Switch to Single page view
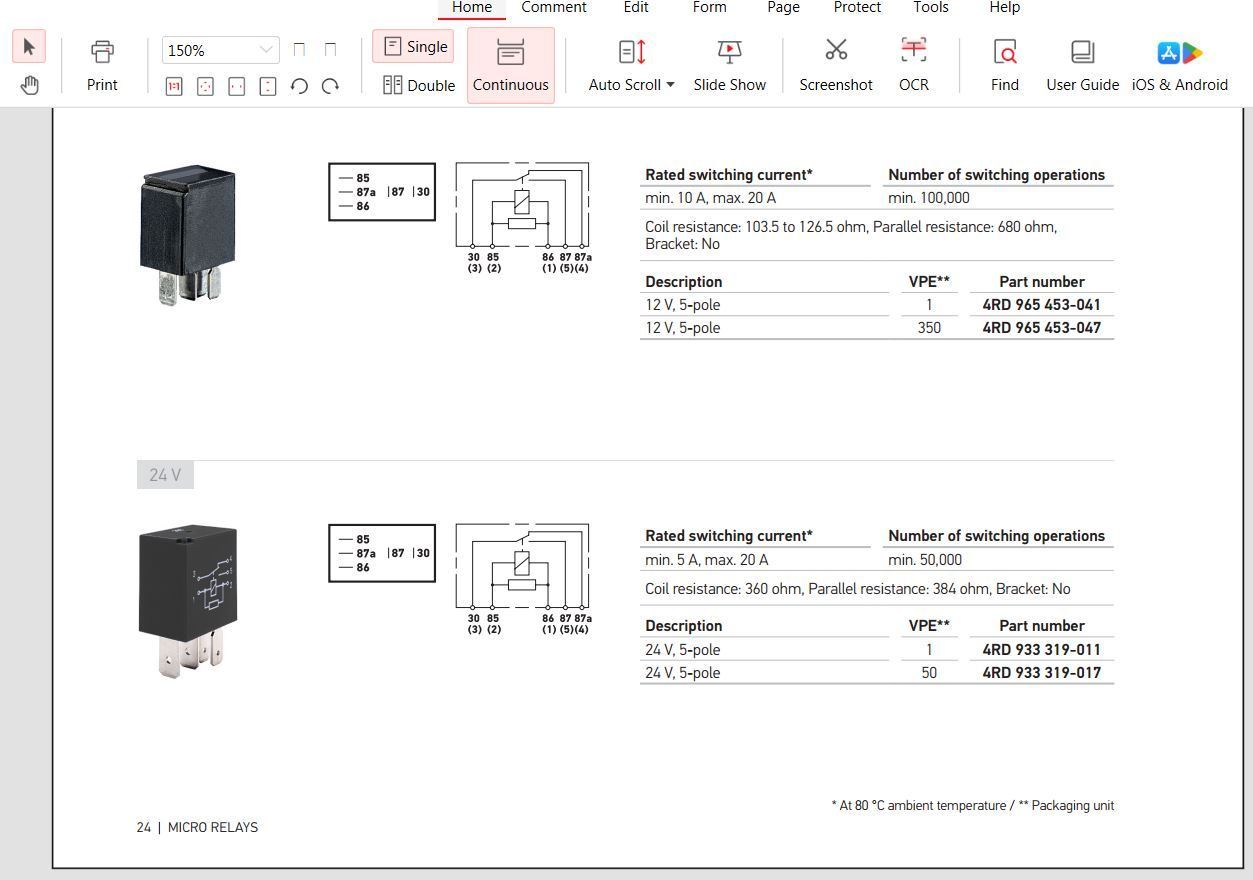This screenshot has height=880, width=1253. 414,47
